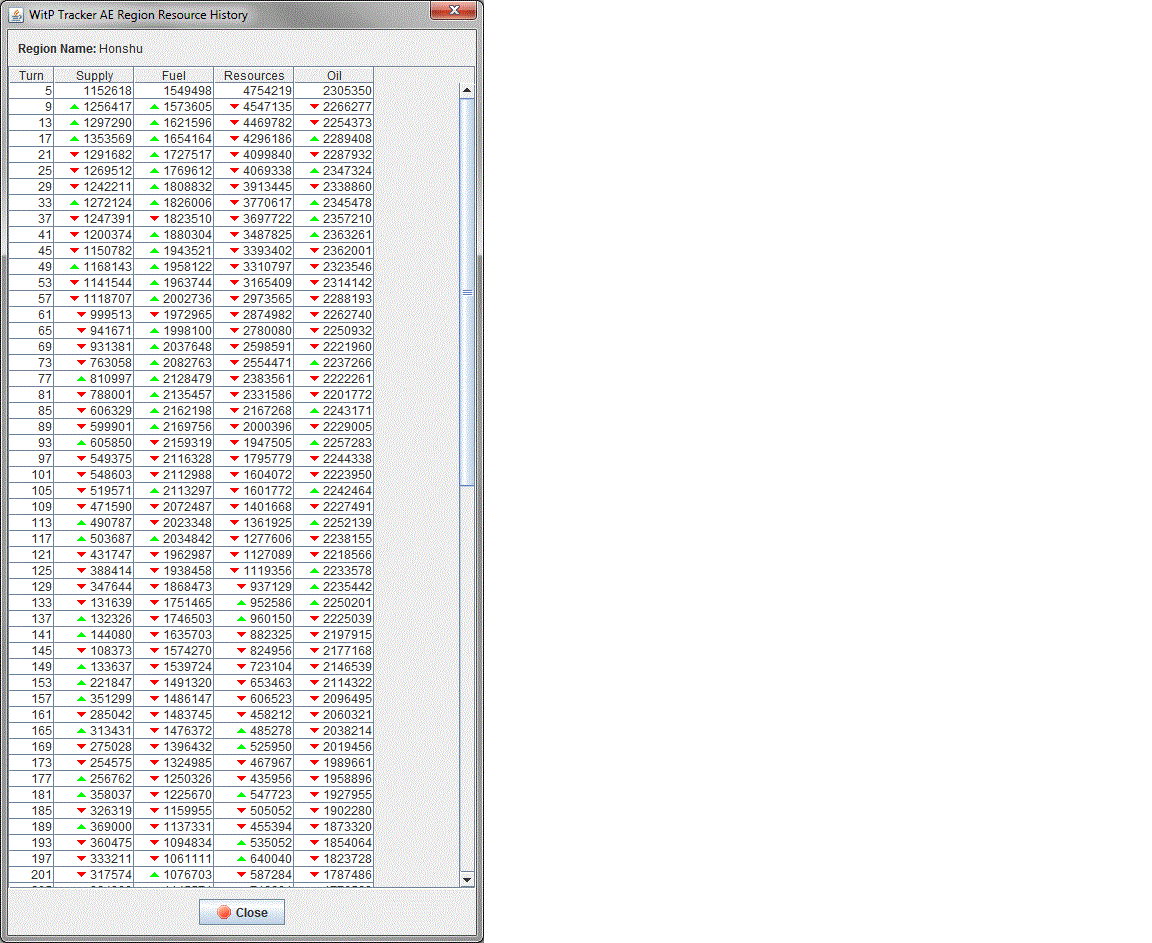The height and width of the screenshot is (943, 1152).
Task: Click Resources cell 937129
Action: click(x=253, y=587)
